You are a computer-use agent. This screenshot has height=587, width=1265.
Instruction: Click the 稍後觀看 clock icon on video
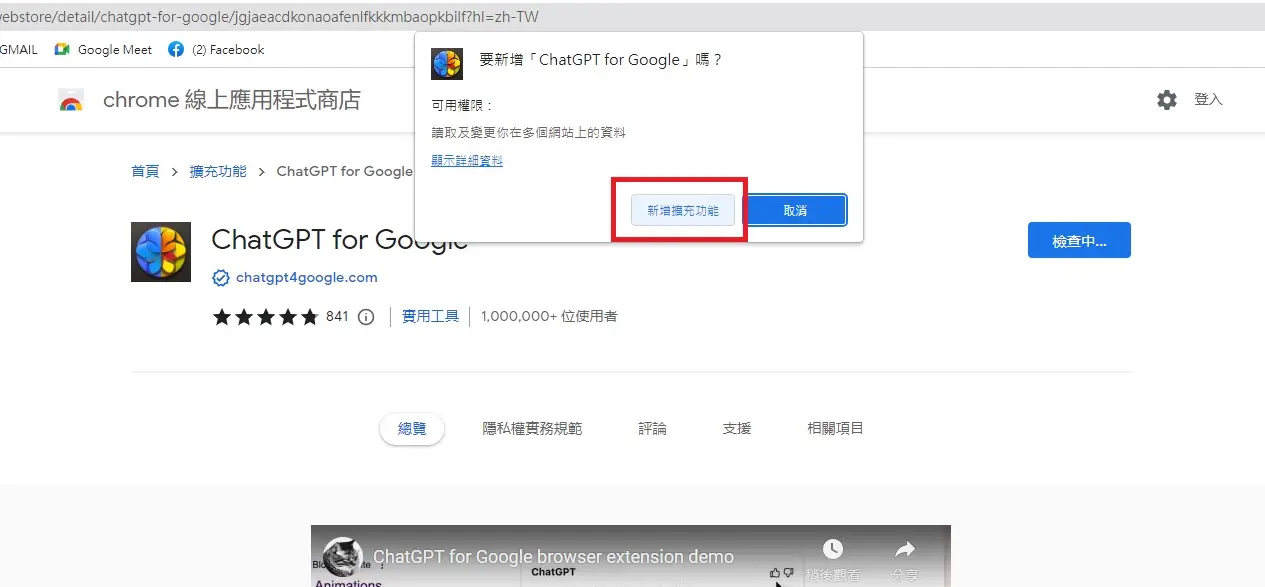pyautogui.click(x=833, y=549)
